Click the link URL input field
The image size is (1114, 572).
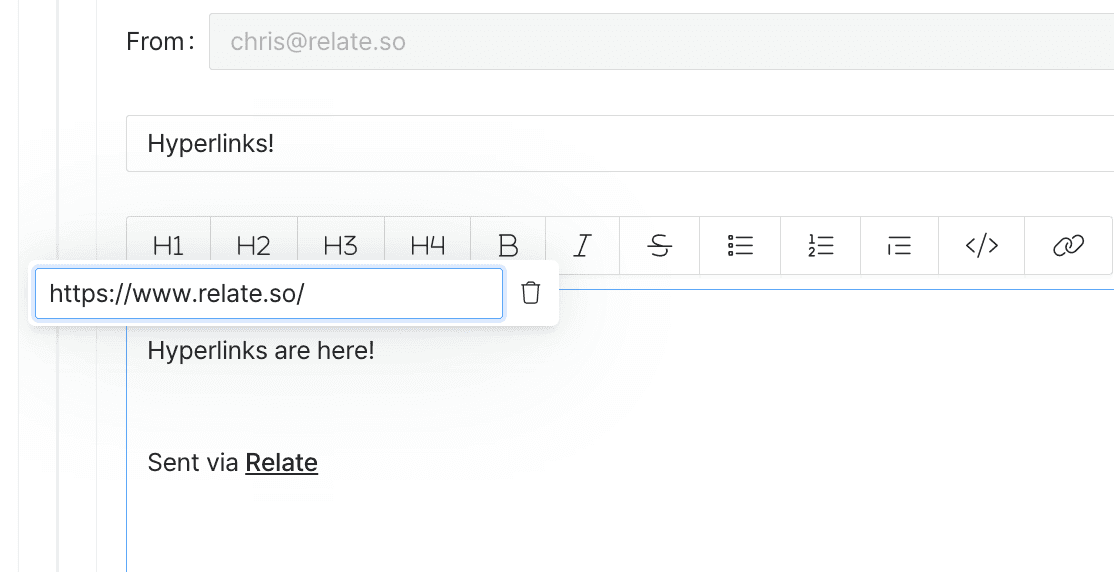269,293
